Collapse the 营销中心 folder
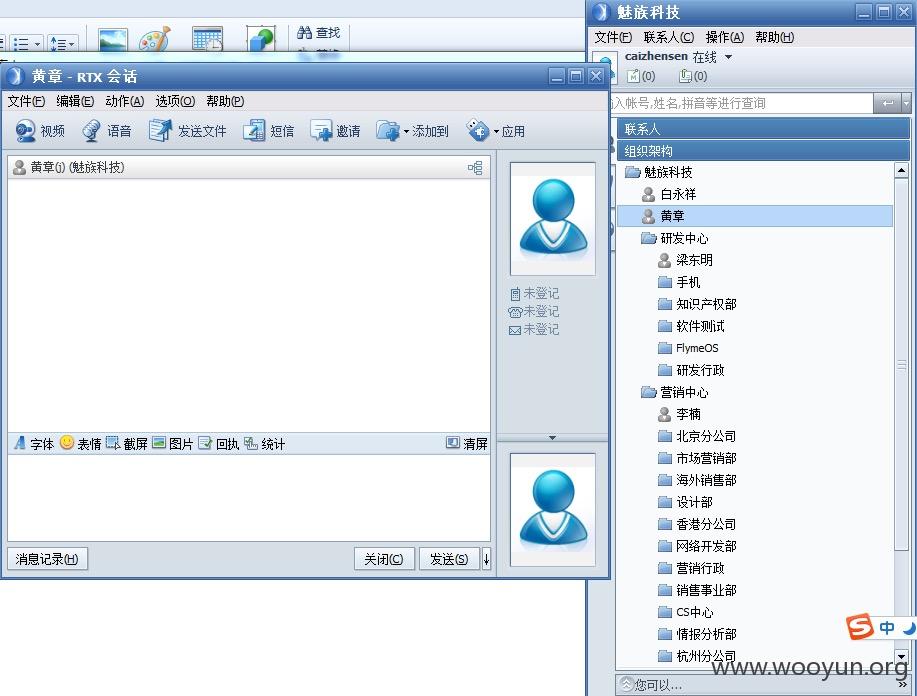This screenshot has height=696, width=917. point(649,392)
